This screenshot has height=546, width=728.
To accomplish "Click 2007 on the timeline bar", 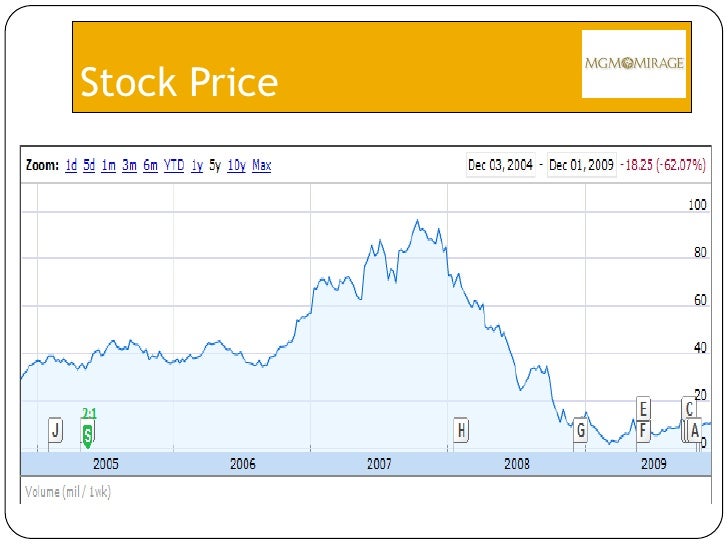I will (x=379, y=464).
